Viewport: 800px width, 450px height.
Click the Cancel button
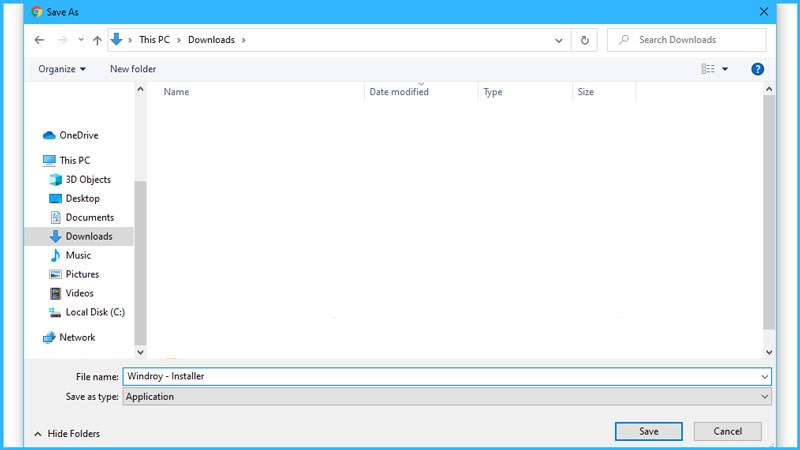(727, 431)
